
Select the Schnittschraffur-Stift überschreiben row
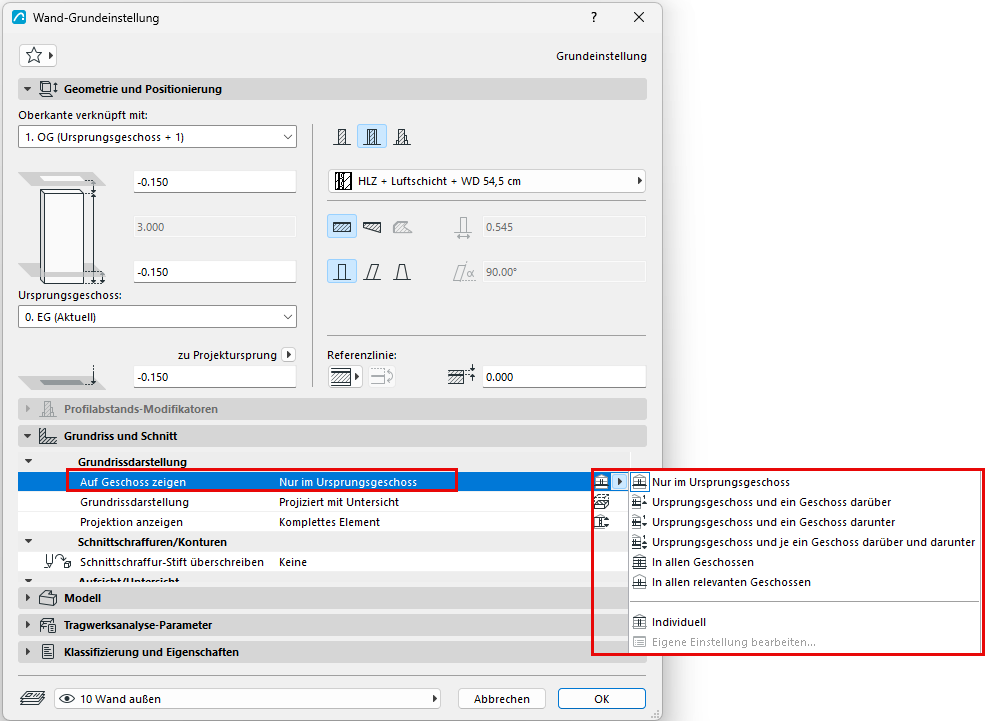[324, 562]
